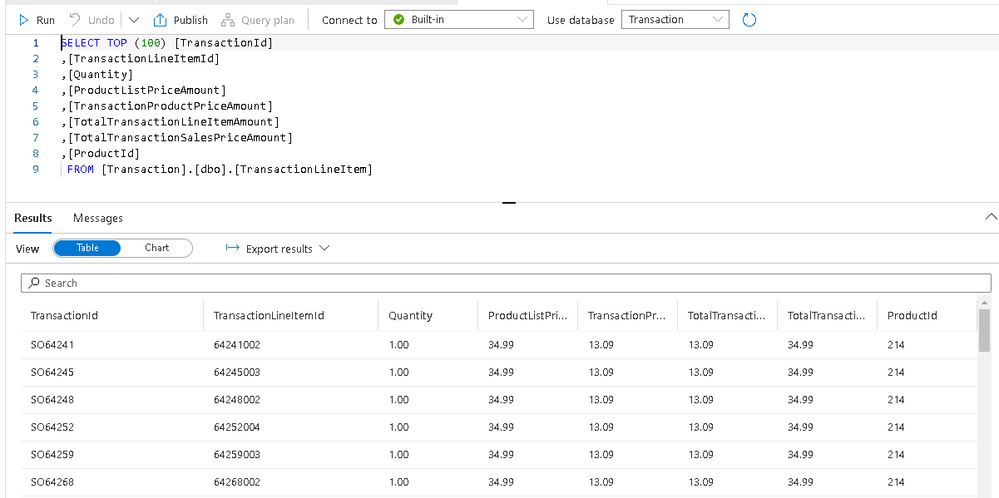This screenshot has height=498, width=999.
Task: Click the [Quantity] code line
Action: 97,75
